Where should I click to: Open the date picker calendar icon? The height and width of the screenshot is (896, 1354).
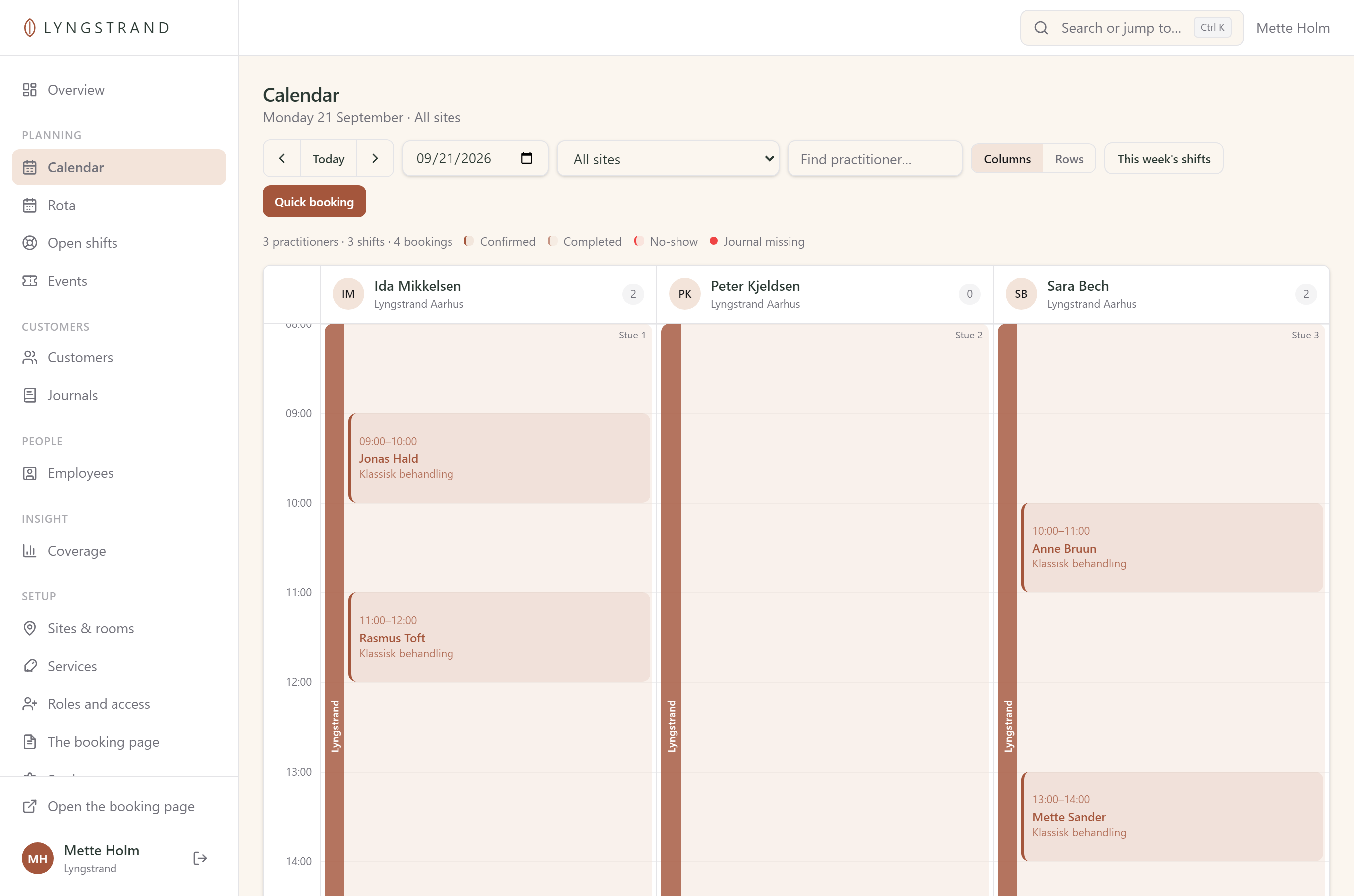coord(526,158)
